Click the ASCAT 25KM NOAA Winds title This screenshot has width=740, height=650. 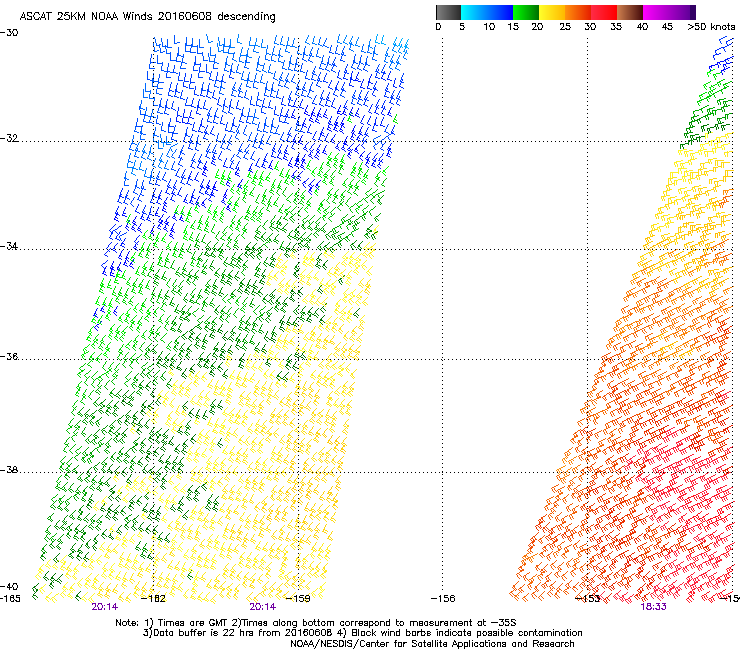coord(147,16)
